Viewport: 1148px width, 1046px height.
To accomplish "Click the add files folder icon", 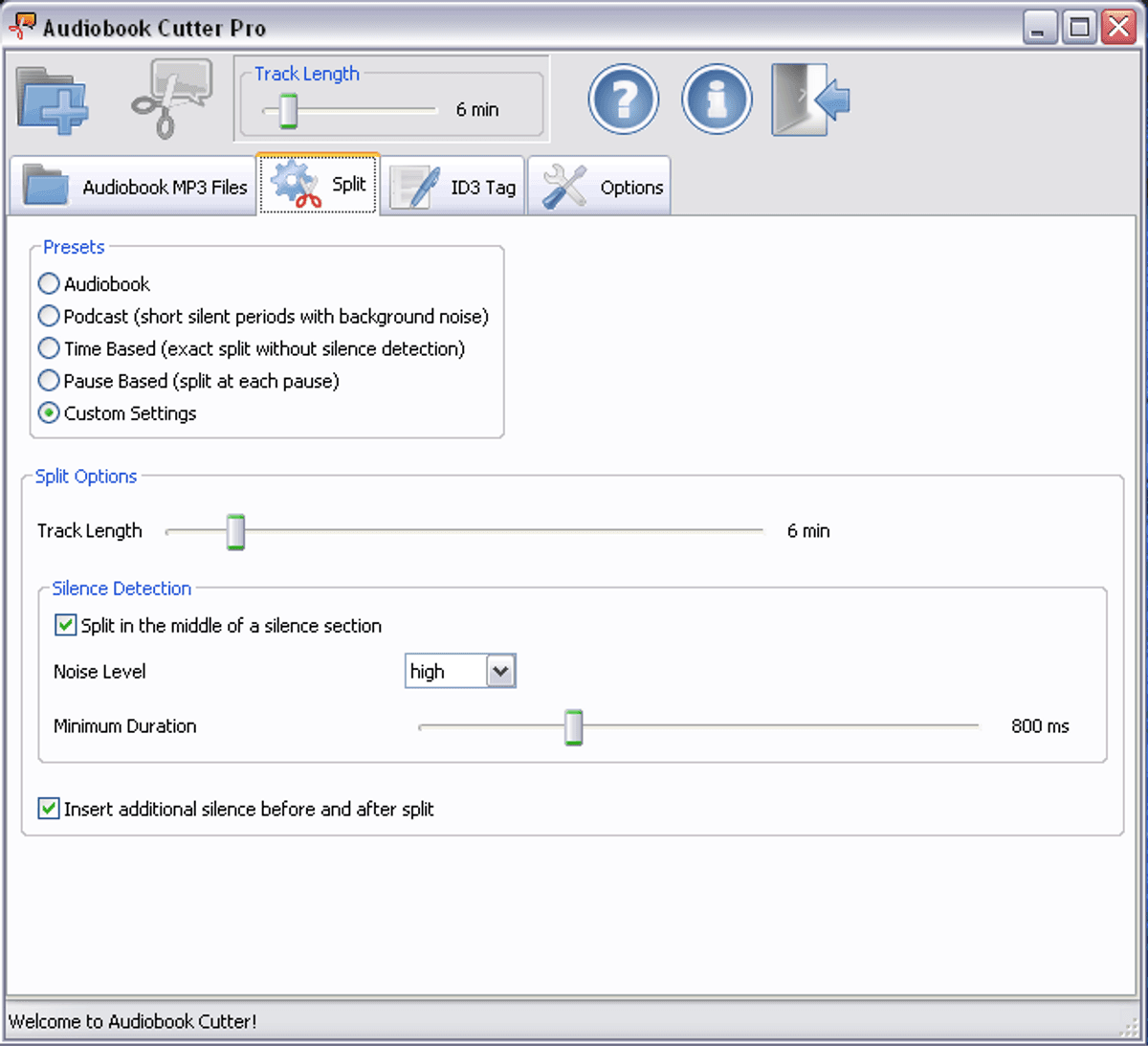I will tap(53, 100).
